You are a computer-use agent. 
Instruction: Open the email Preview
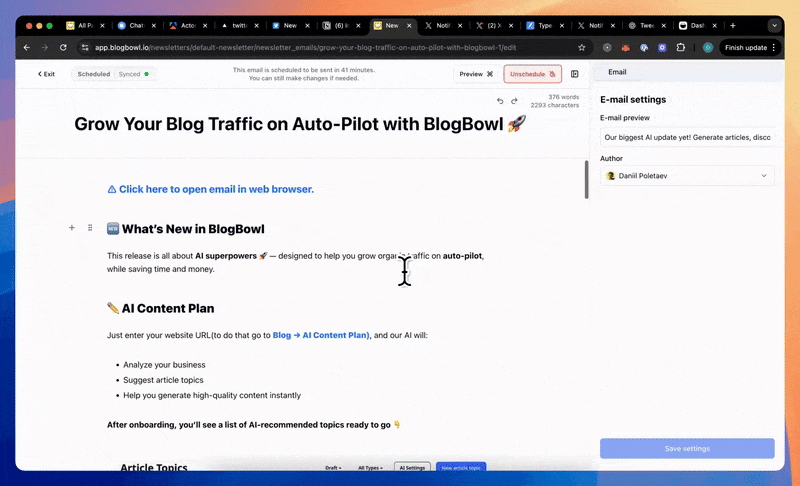(x=476, y=74)
